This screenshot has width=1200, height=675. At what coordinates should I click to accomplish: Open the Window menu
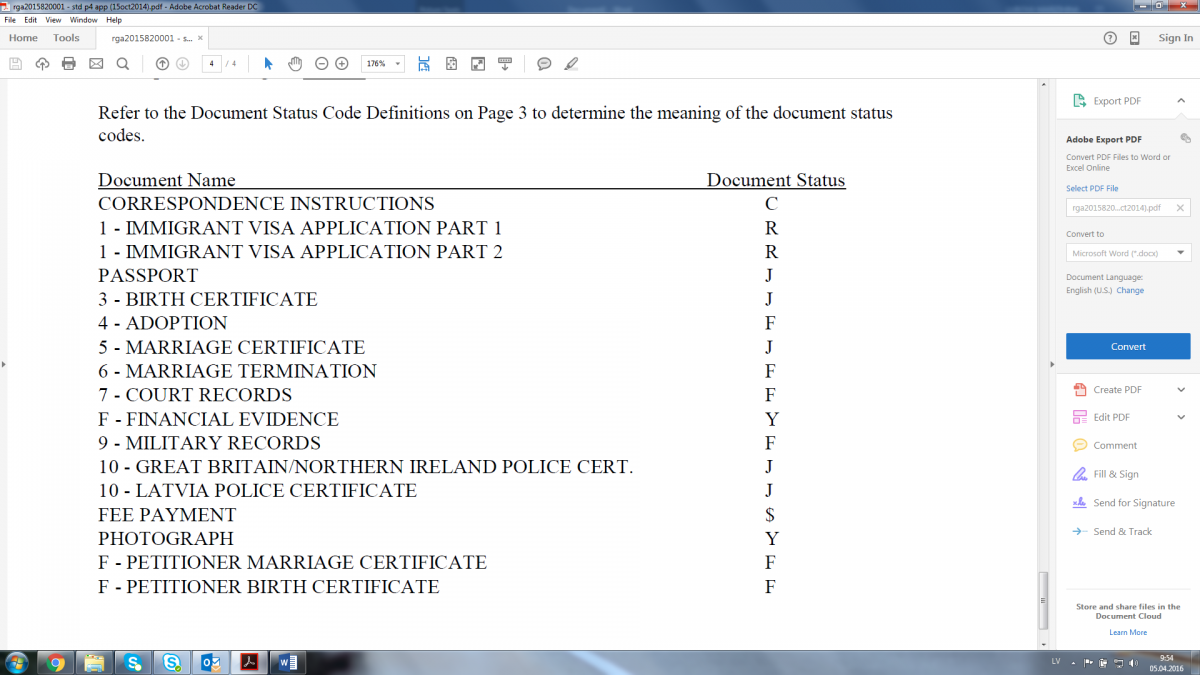click(83, 20)
